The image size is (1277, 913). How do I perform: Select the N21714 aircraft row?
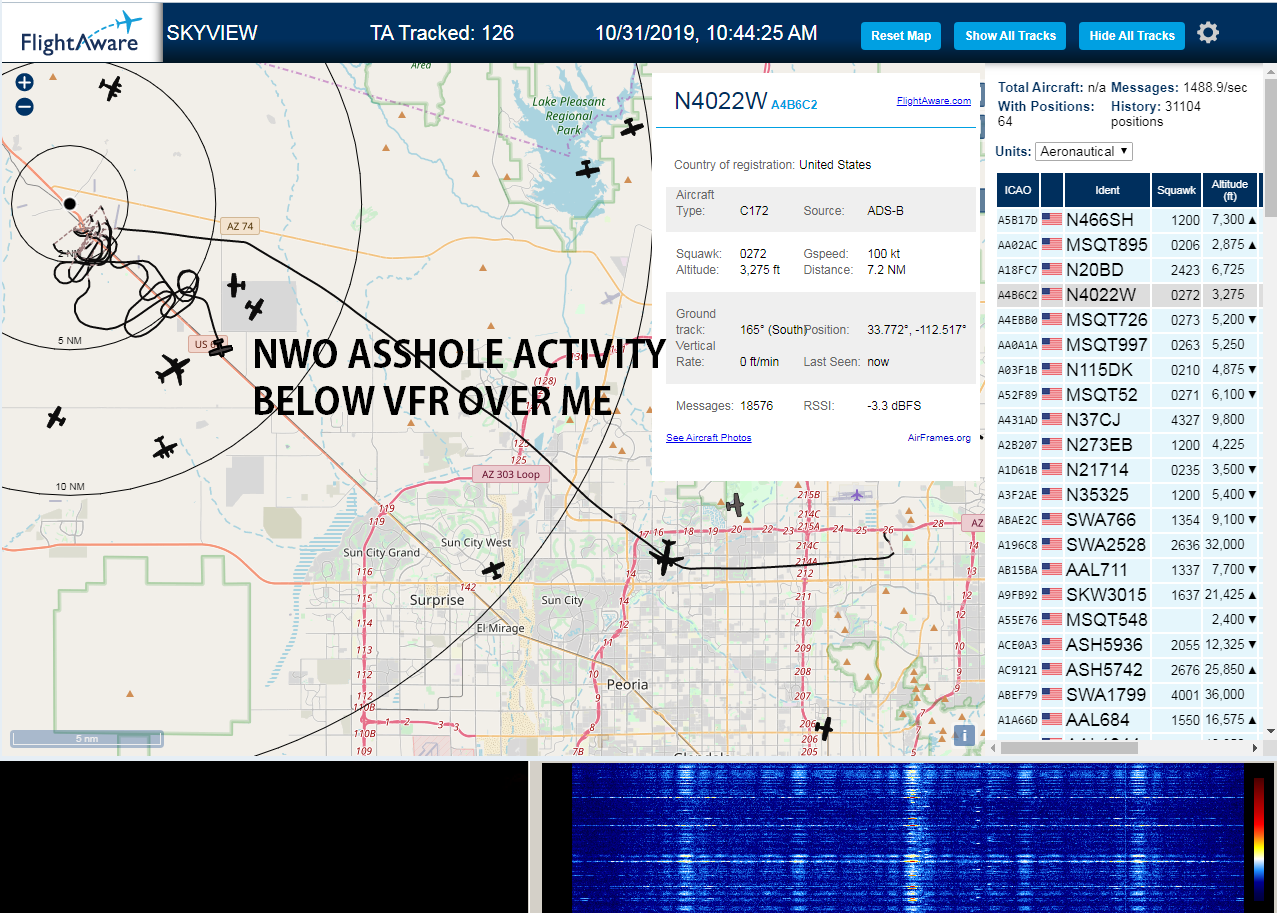pos(1128,469)
